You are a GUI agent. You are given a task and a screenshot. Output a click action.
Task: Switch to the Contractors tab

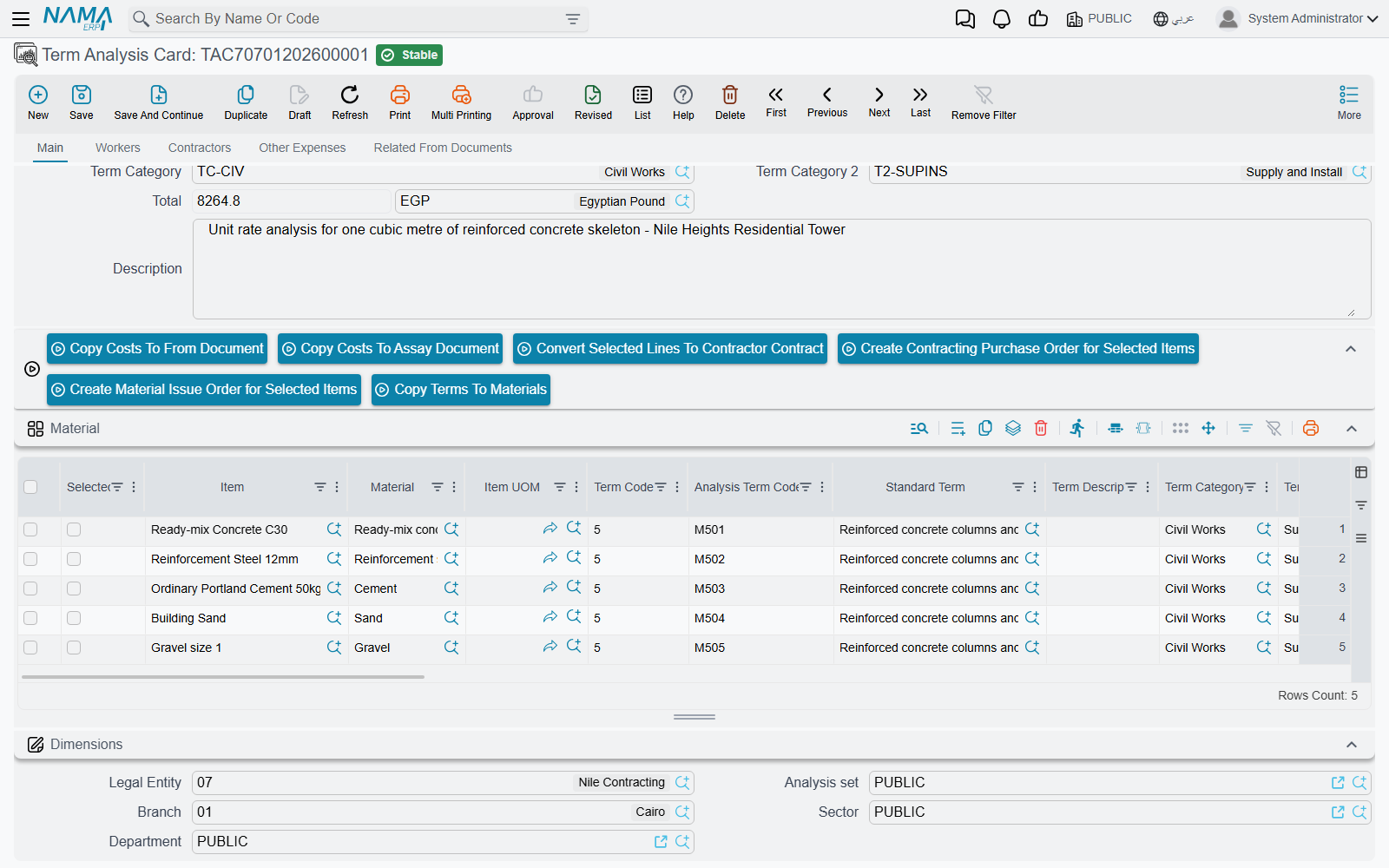[200, 148]
